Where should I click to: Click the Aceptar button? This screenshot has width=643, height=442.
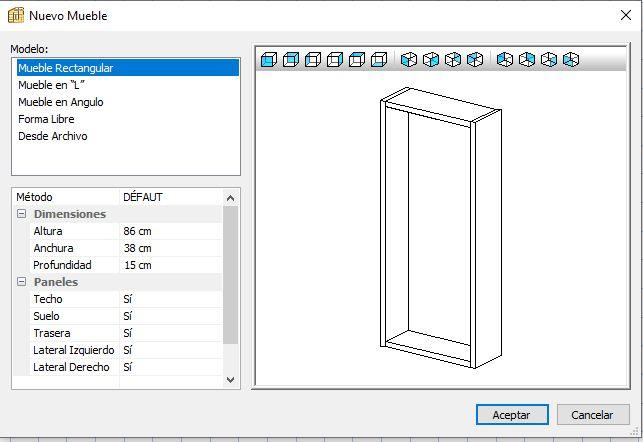pos(512,415)
